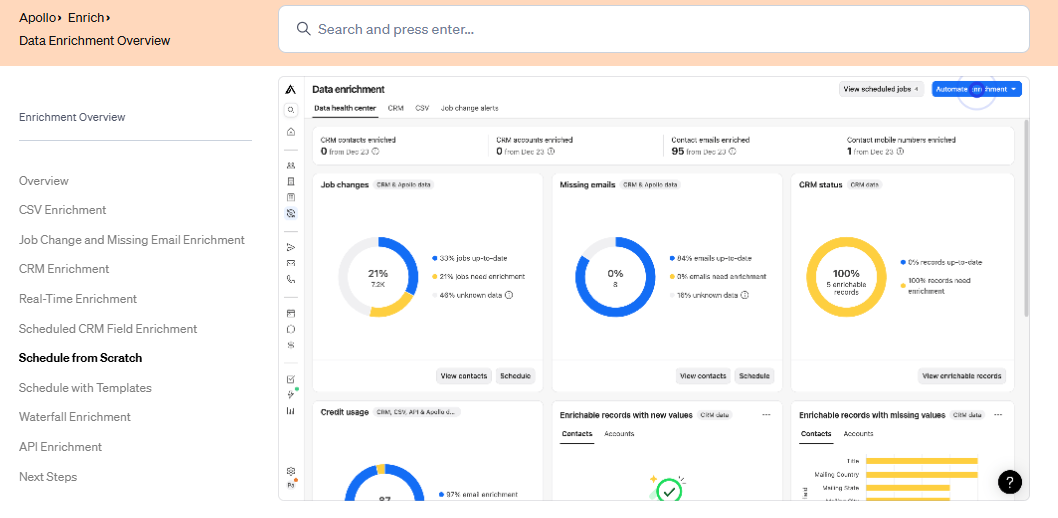The width and height of the screenshot is (1058, 518).
Task: Open the Companies building icon
Action: pos(291,181)
